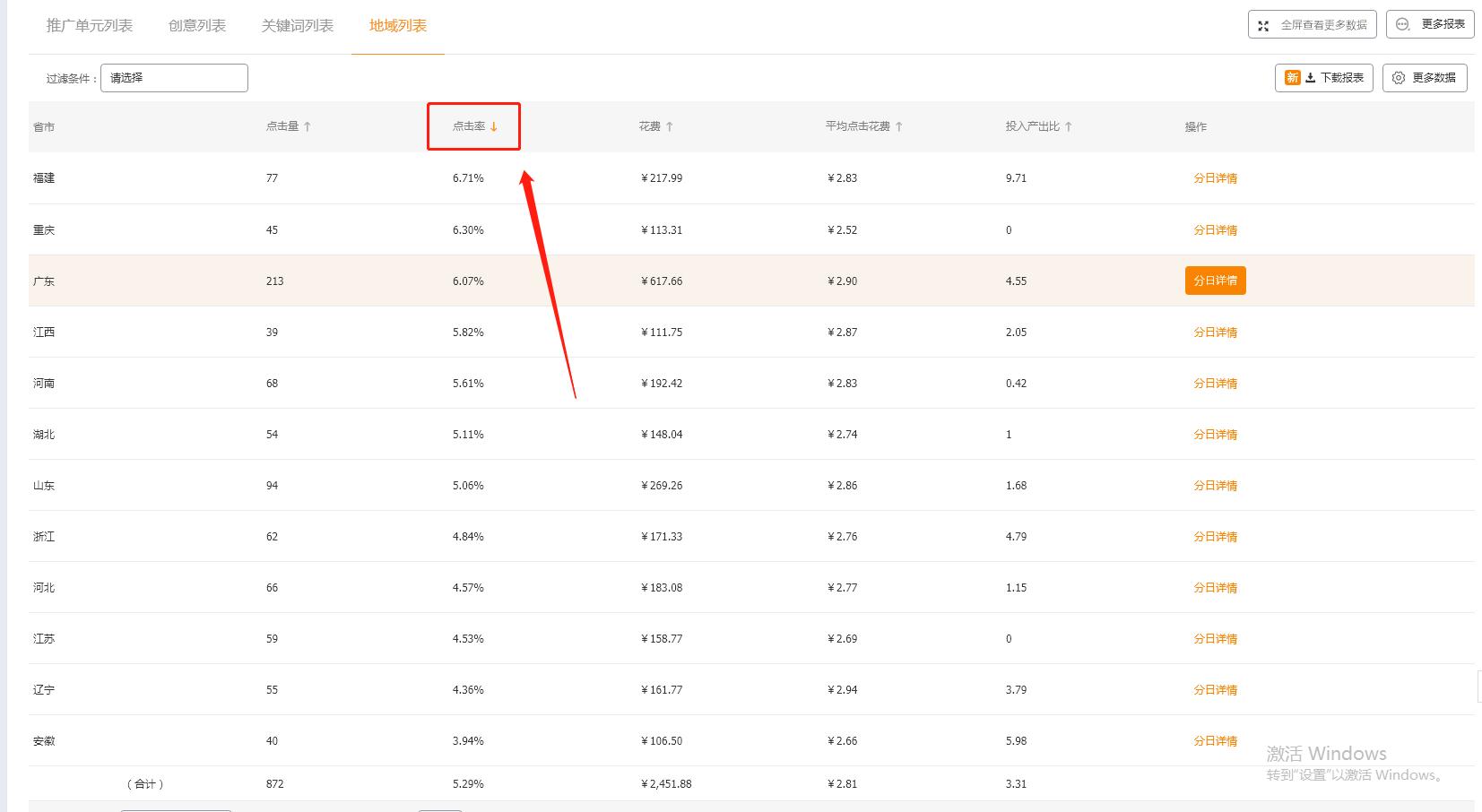Click the chat bubble icon in 更多报表
This screenshot has height=812, width=1482.
[x=1403, y=24]
